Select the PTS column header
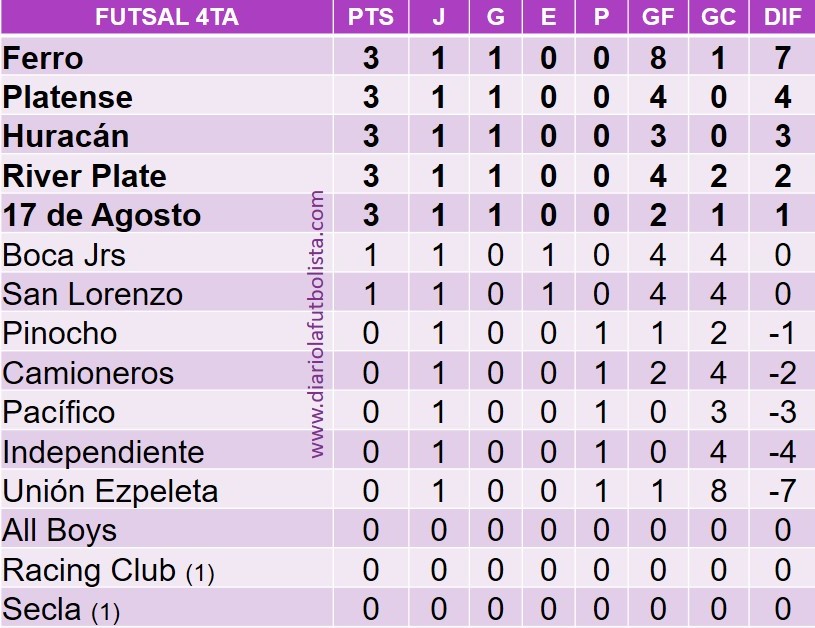815x628 pixels. [370, 18]
